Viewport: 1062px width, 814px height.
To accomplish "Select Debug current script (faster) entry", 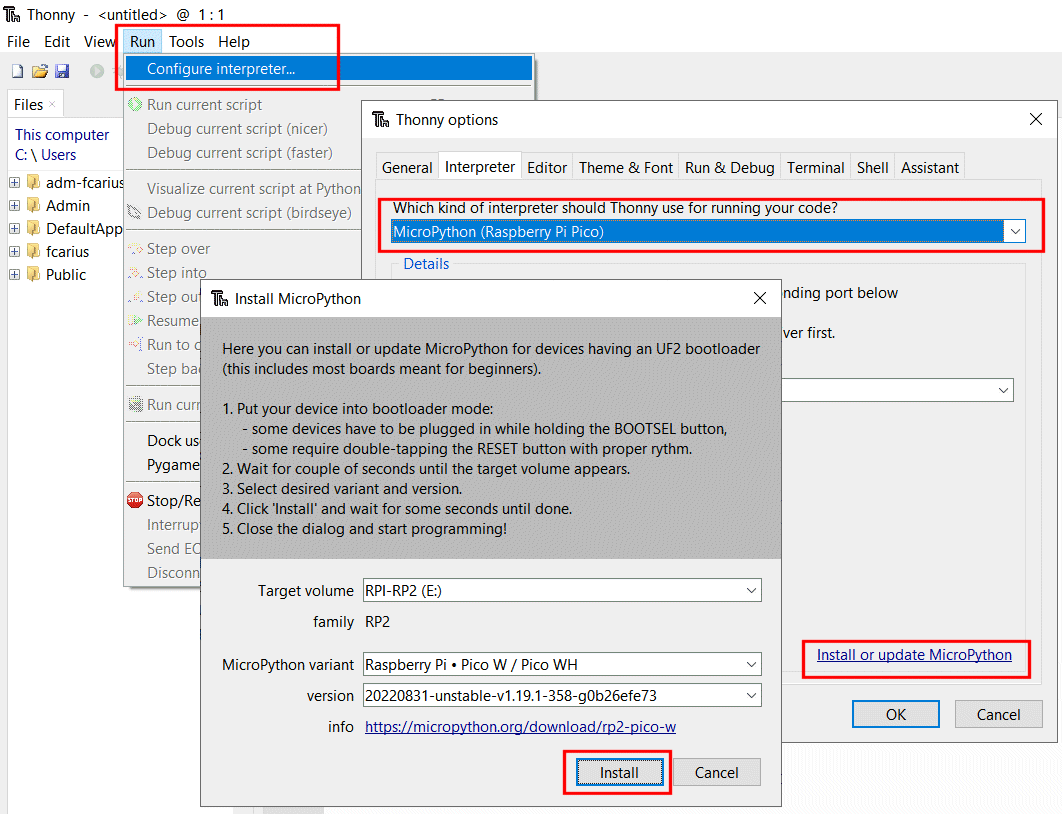I will (240, 152).
